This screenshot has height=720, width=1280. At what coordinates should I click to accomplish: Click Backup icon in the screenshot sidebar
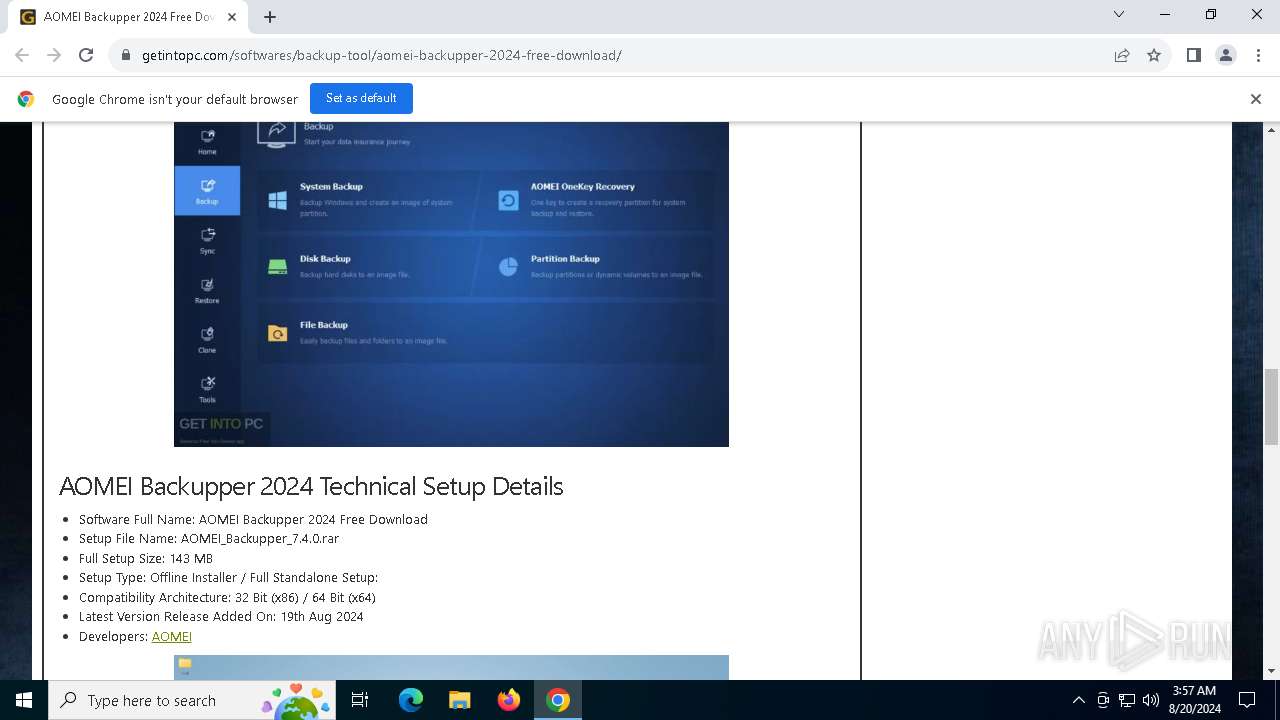(207, 191)
